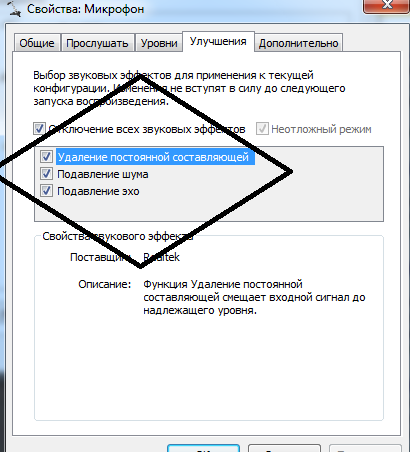The image size is (410, 452).
Task: Click the microphone icon in title bar
Action: point(15,8)
